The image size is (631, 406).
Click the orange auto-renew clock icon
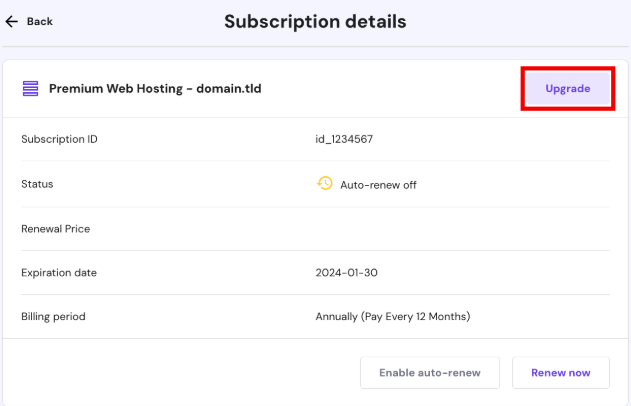click(324, 184)
